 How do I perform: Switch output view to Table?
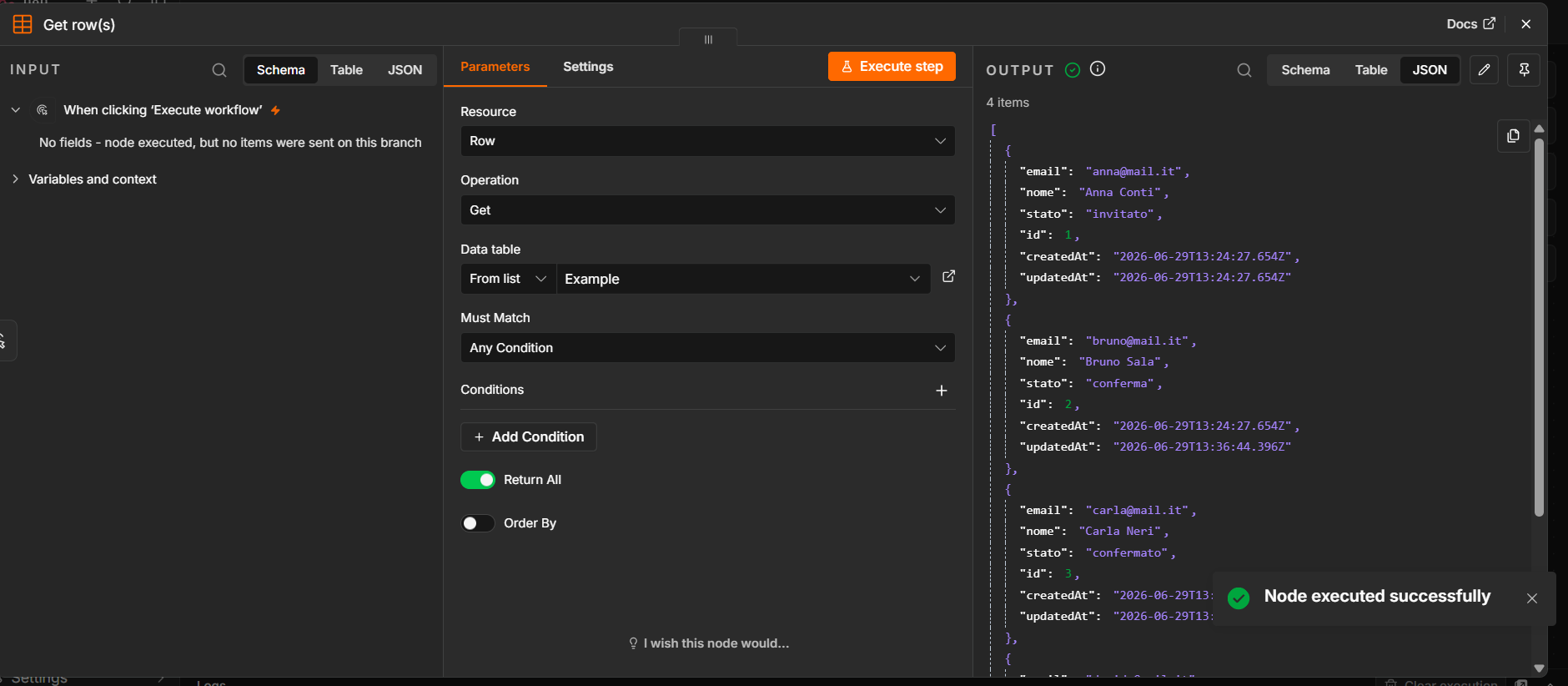(x=1371, y=70)
